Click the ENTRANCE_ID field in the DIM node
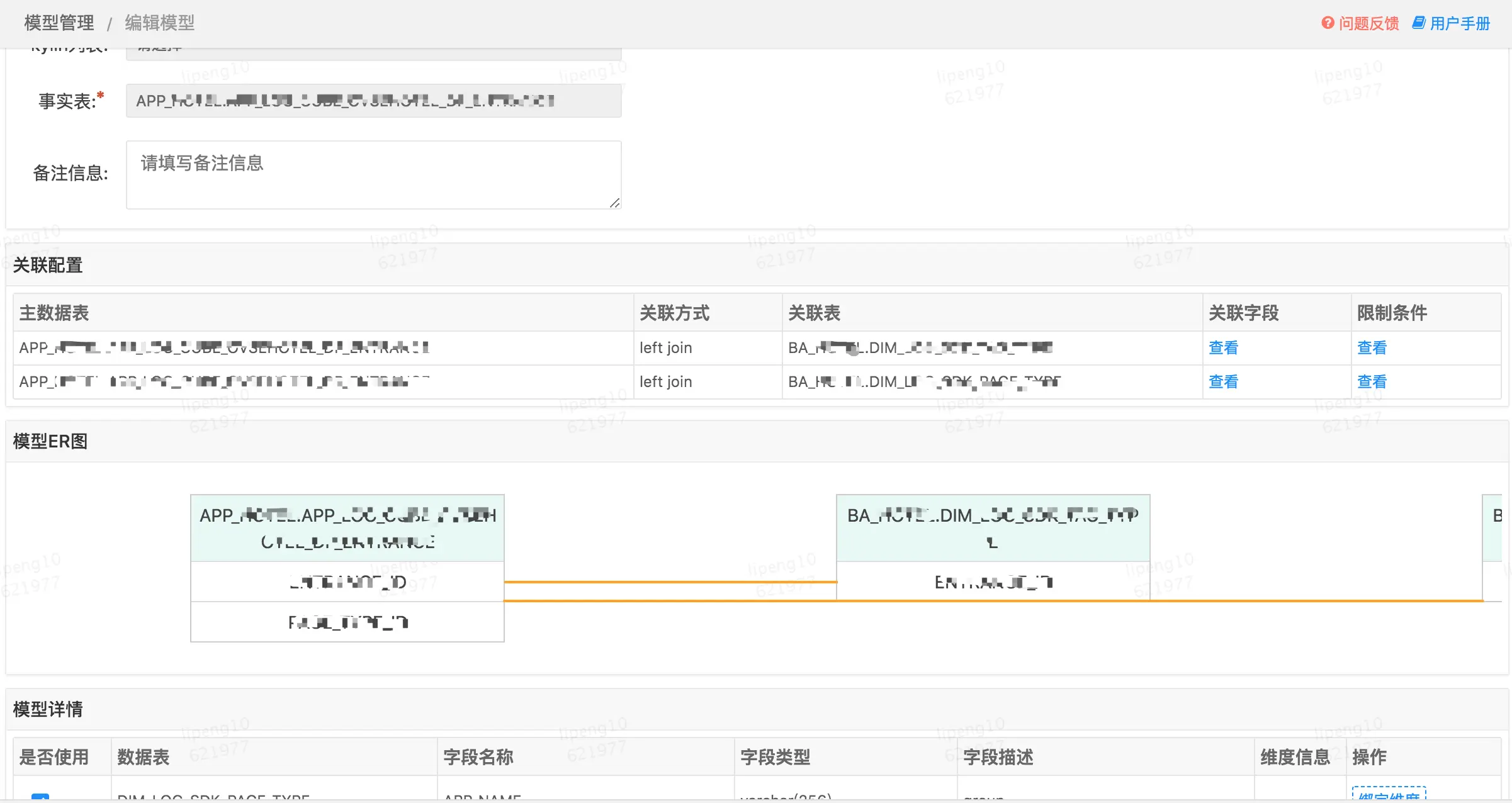Image resolution: width=1512 pixels, height=803 pixels. pos(993,582)
